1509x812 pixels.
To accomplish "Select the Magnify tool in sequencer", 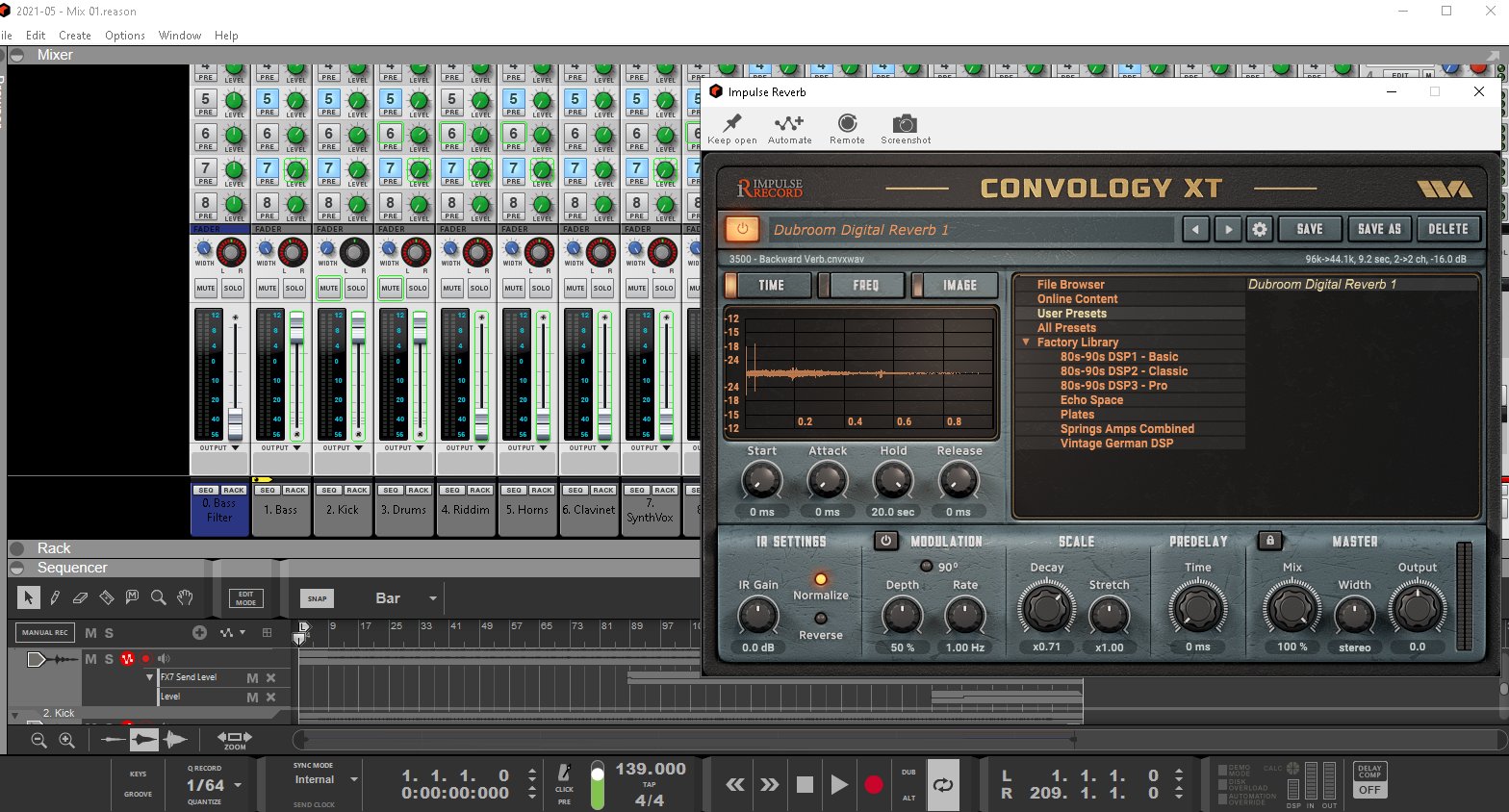I will 159,597.
